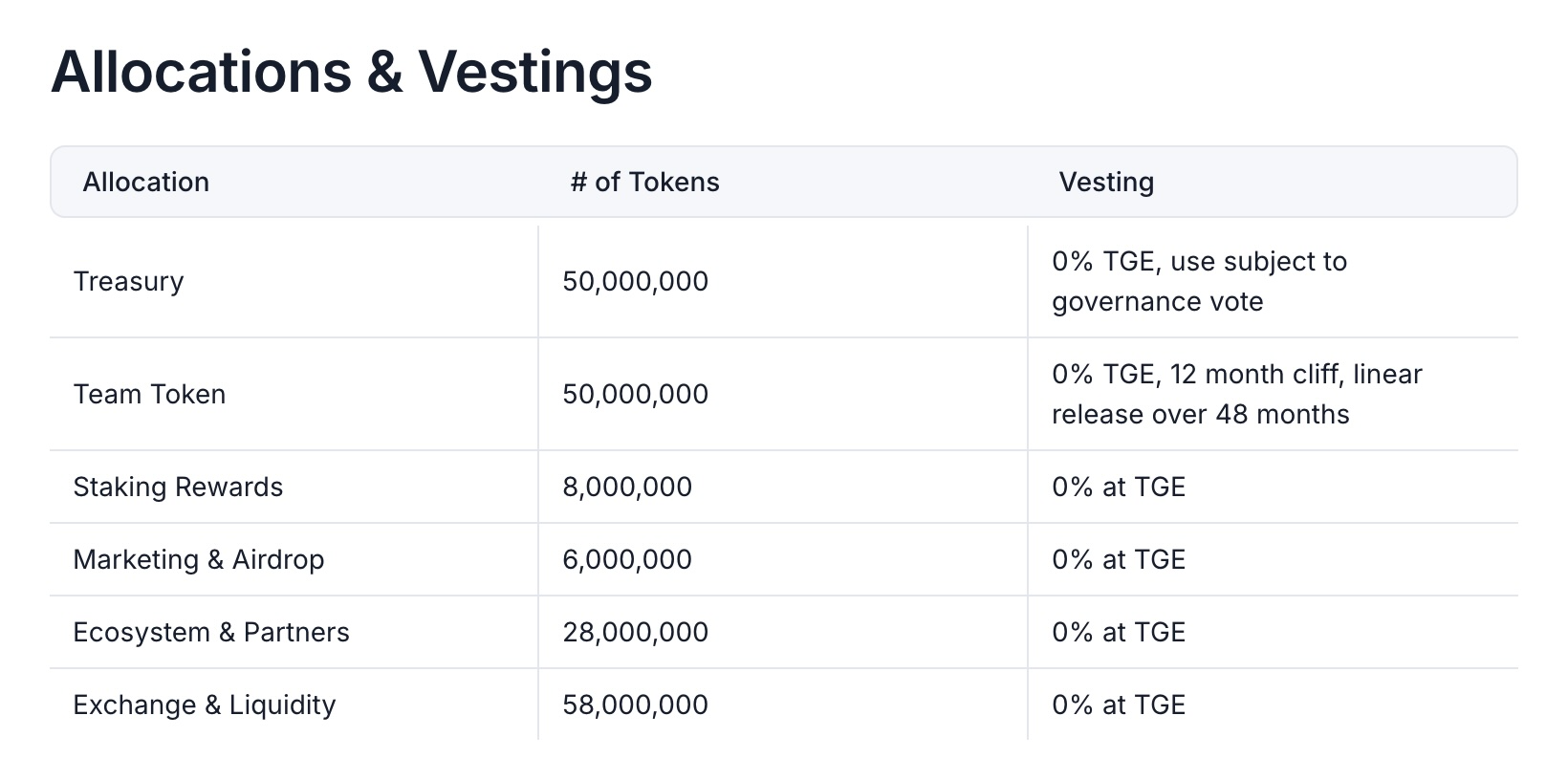This screenshot has width=1568, height=759.
Task: Select the # of Tokens column header
Action: tap(644, 182)
